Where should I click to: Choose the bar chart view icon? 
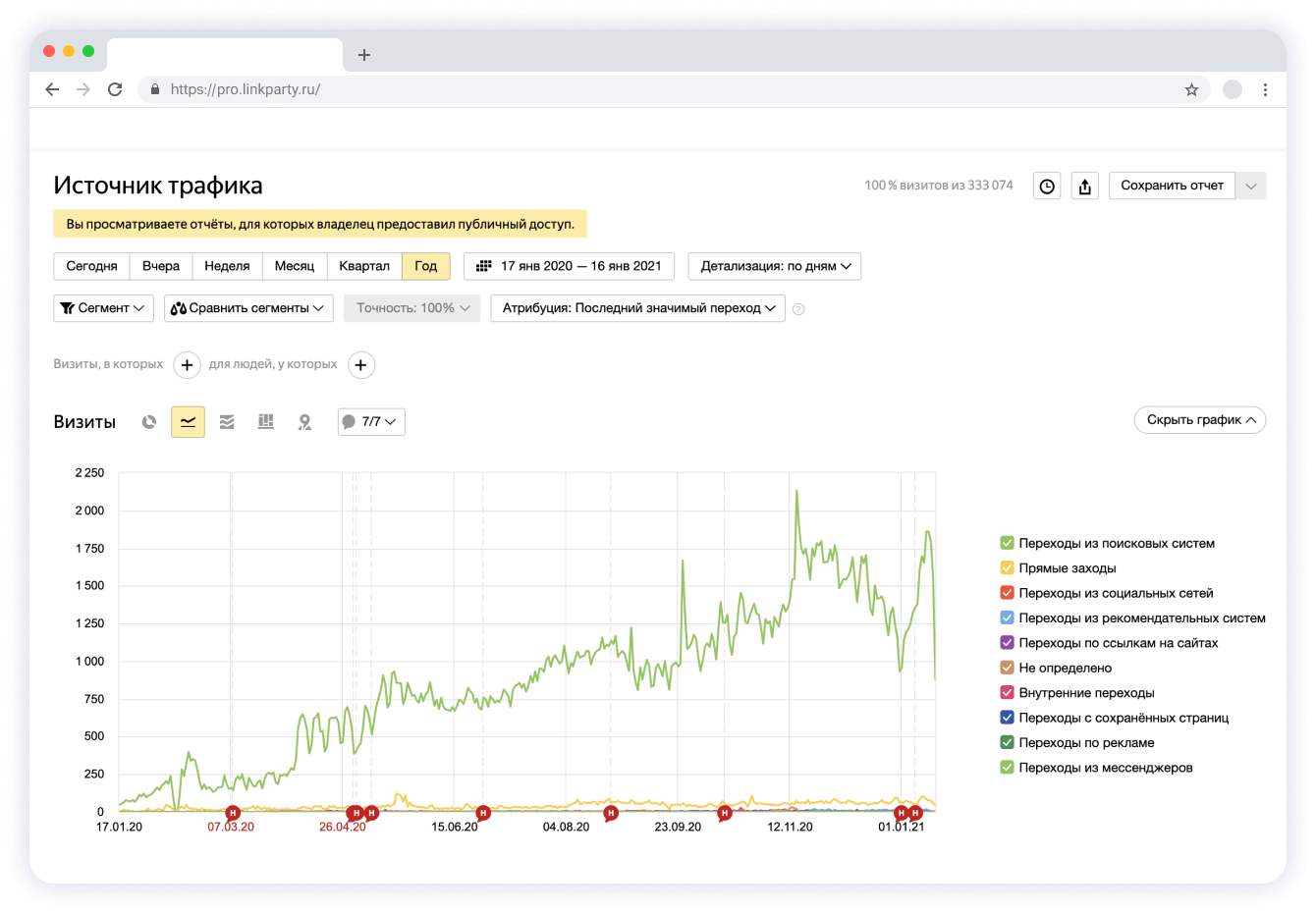coord(266,422)
